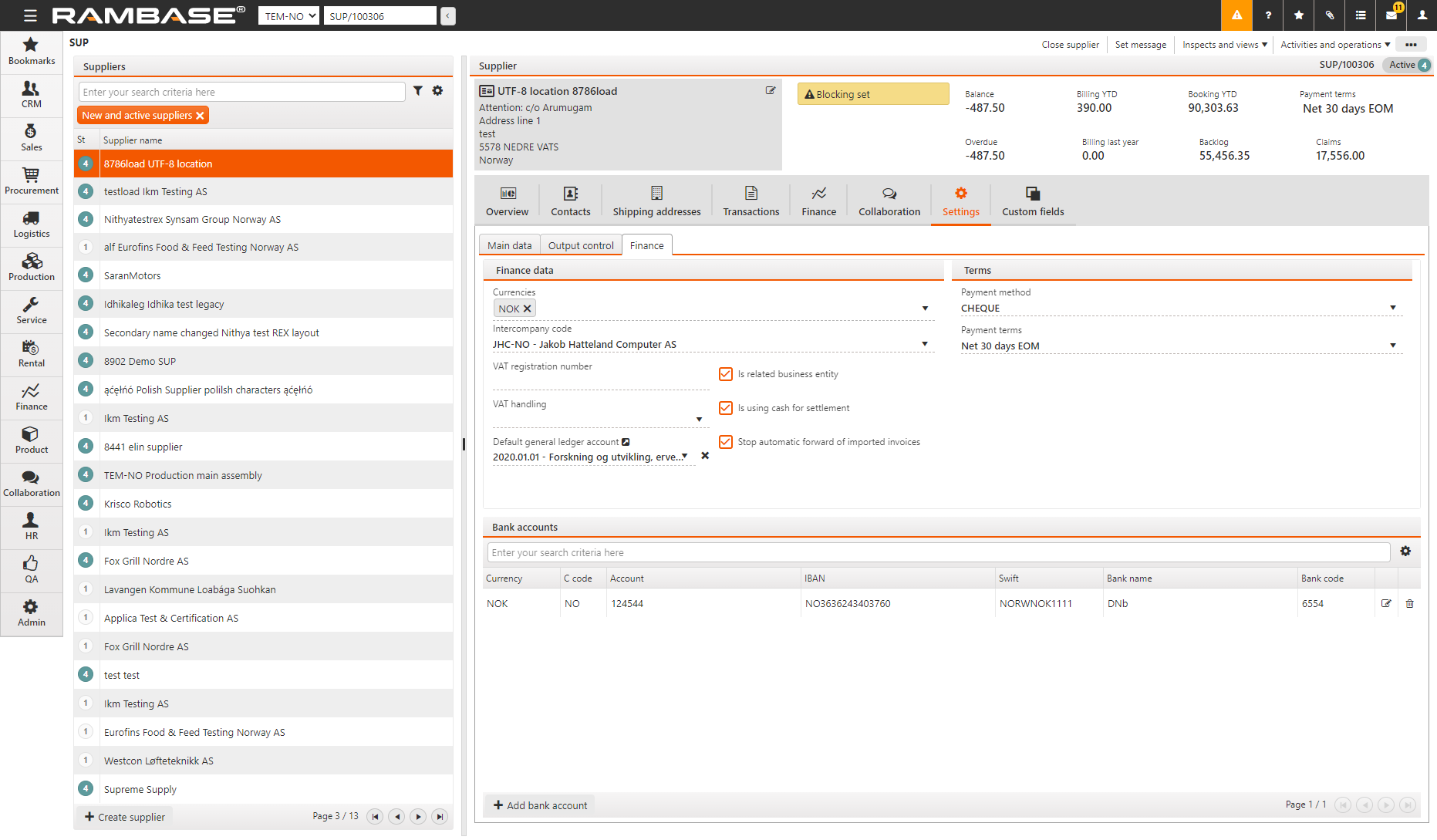Uncheck Is related business entity
The image size is (1437, 840).
[726, 374]
